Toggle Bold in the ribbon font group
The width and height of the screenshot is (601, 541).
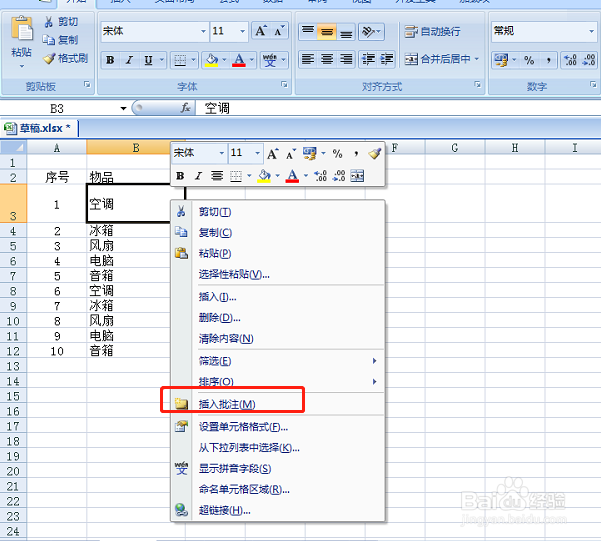point(110,60)
